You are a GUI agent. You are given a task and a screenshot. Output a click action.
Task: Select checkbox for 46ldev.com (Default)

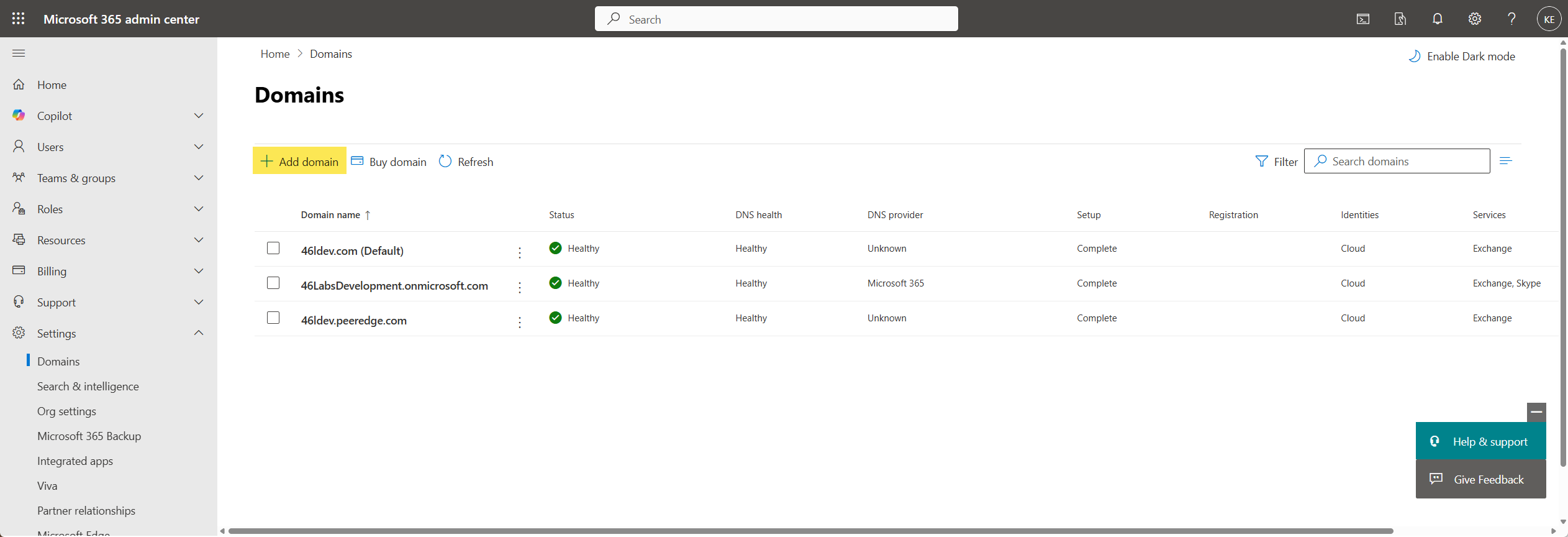coord(273,248)
